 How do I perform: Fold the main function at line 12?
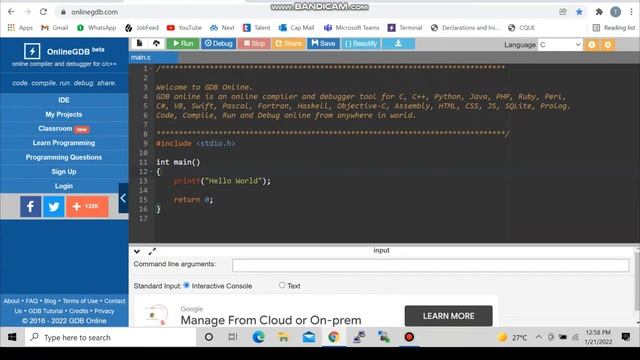(x=151, y=172)
